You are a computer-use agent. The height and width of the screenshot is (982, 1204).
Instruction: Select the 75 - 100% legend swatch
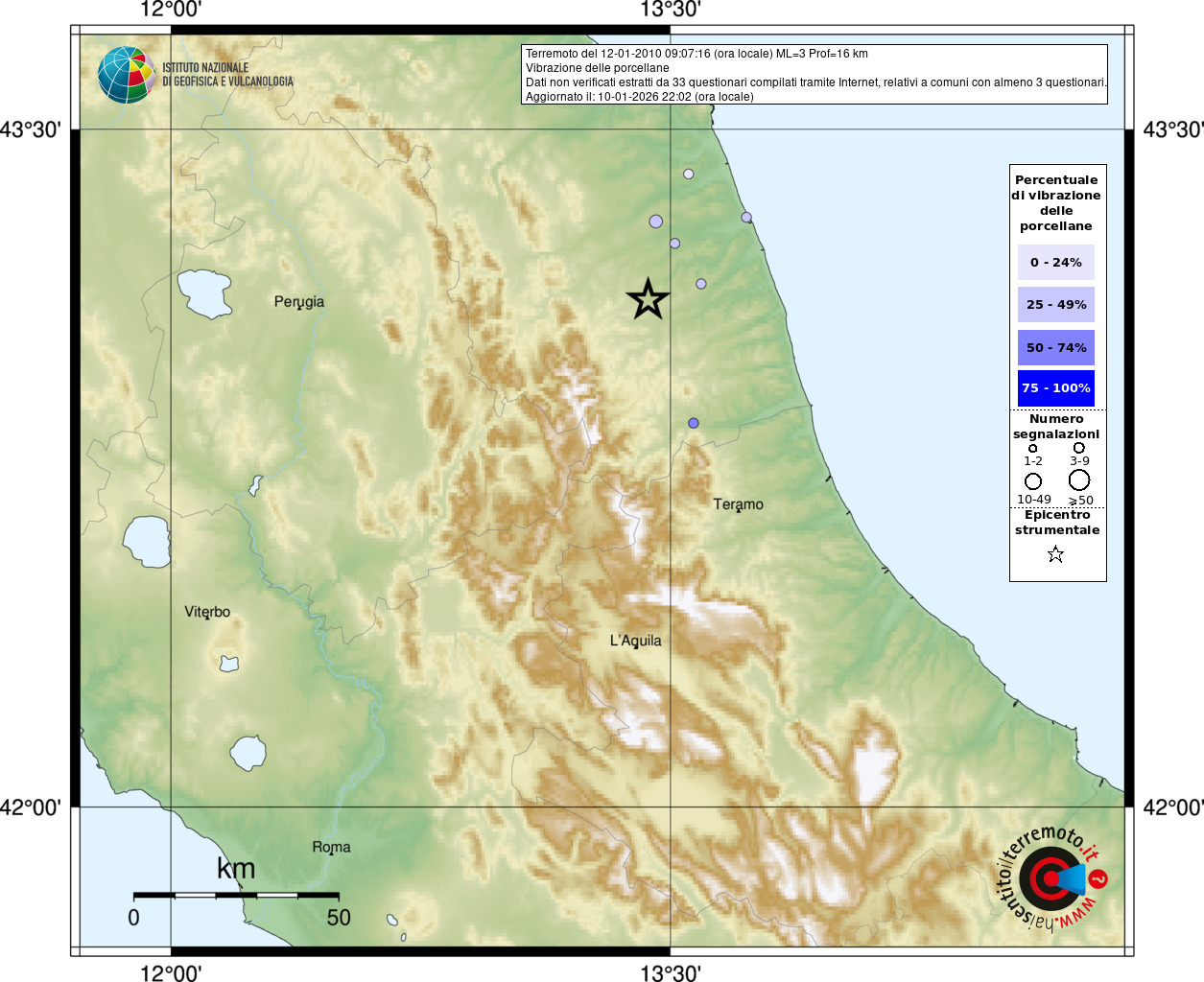click(x=1055, y=388)
